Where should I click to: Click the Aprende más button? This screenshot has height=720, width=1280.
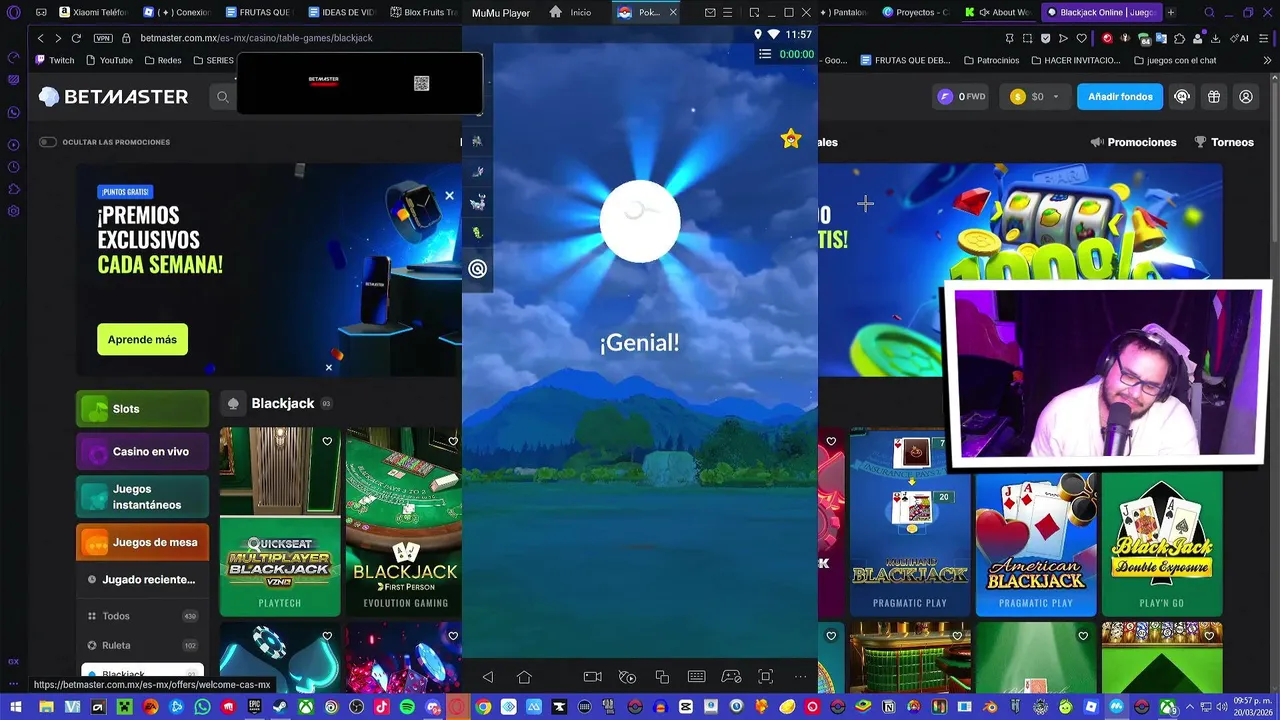tap(142, 339)
